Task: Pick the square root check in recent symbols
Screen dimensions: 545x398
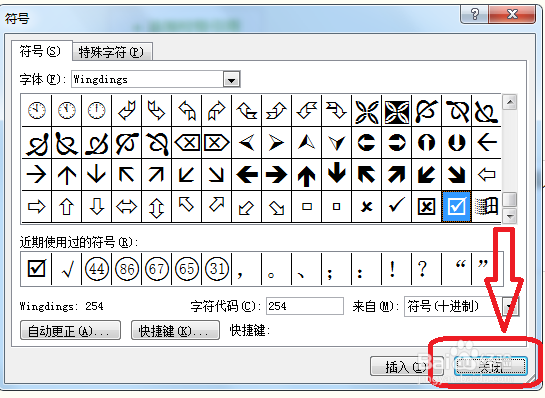Action: pyautogui.click(x=66, y=269)
